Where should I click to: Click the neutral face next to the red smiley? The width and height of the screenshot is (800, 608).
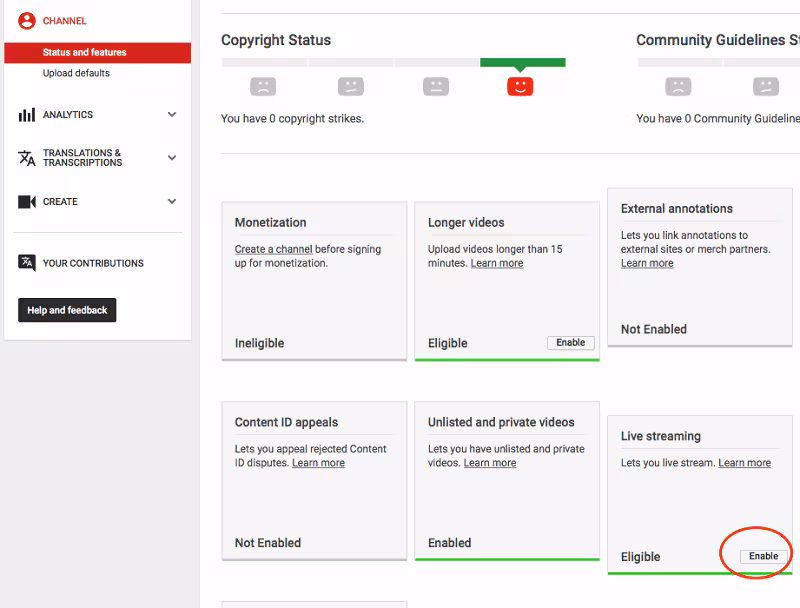[436, 87]
